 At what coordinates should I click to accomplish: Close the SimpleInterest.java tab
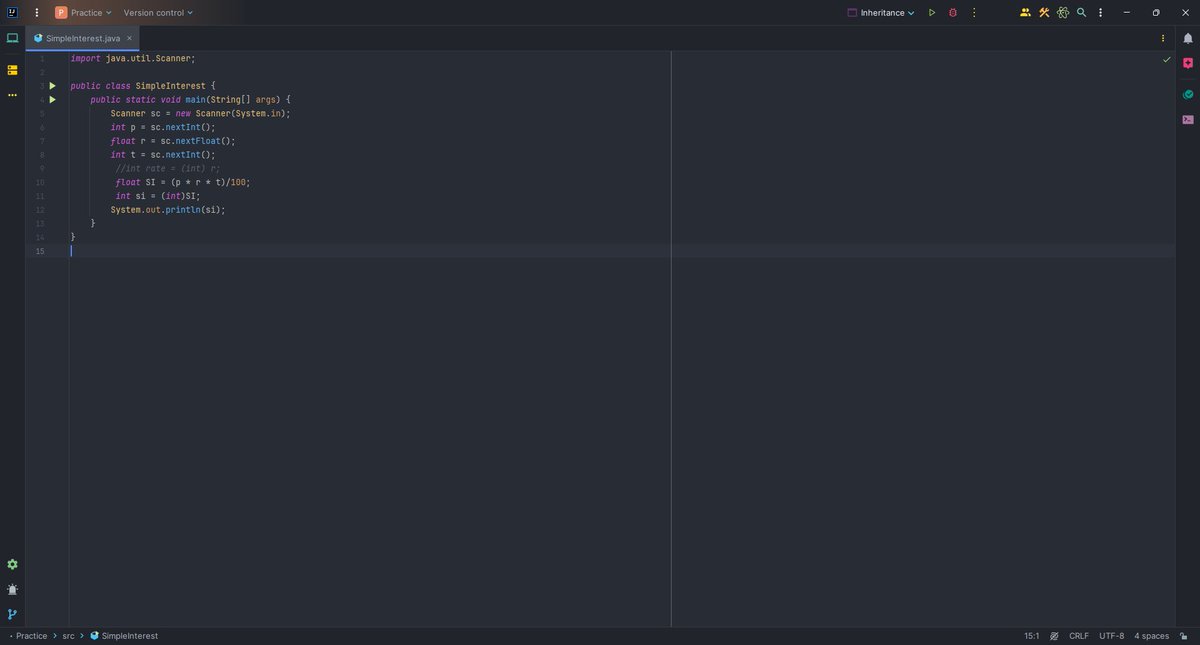click(129, 38)
